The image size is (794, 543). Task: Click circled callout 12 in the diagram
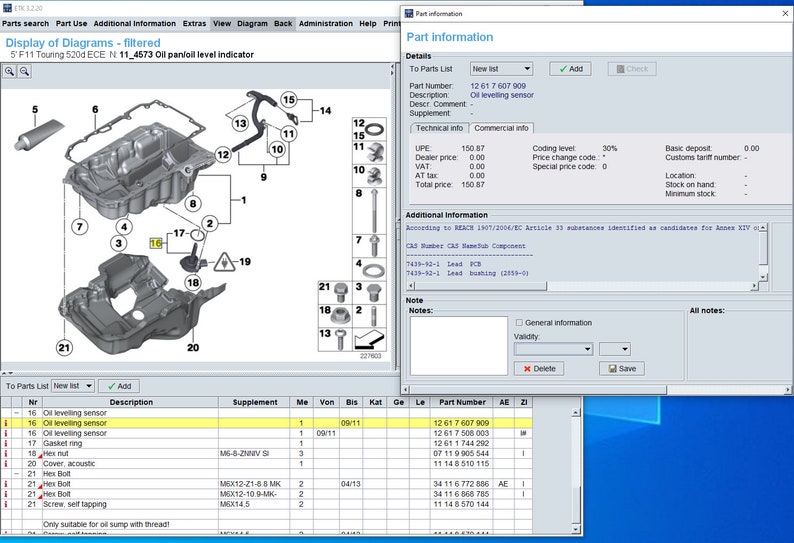point(223,154)
